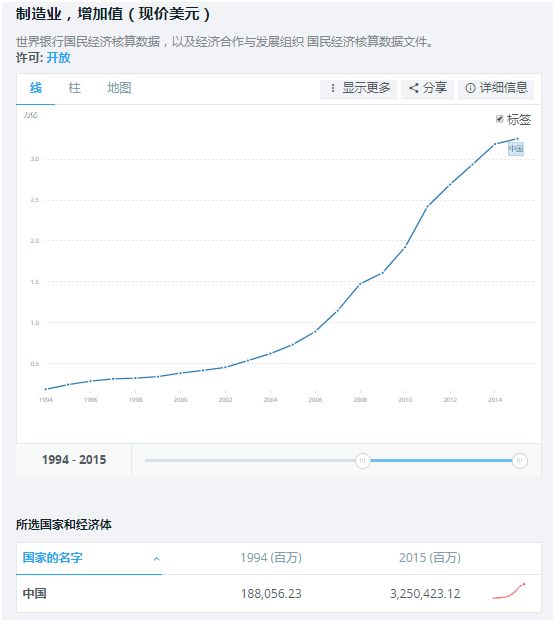Open the 显示更多 options menu
Screen dimensions: 555x622
point(358,88)
